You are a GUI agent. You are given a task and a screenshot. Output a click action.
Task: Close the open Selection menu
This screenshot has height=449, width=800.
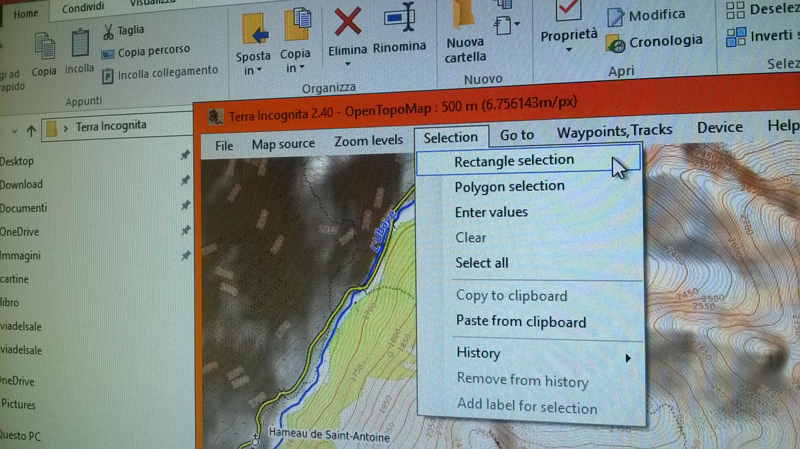(x=451, y=137)
